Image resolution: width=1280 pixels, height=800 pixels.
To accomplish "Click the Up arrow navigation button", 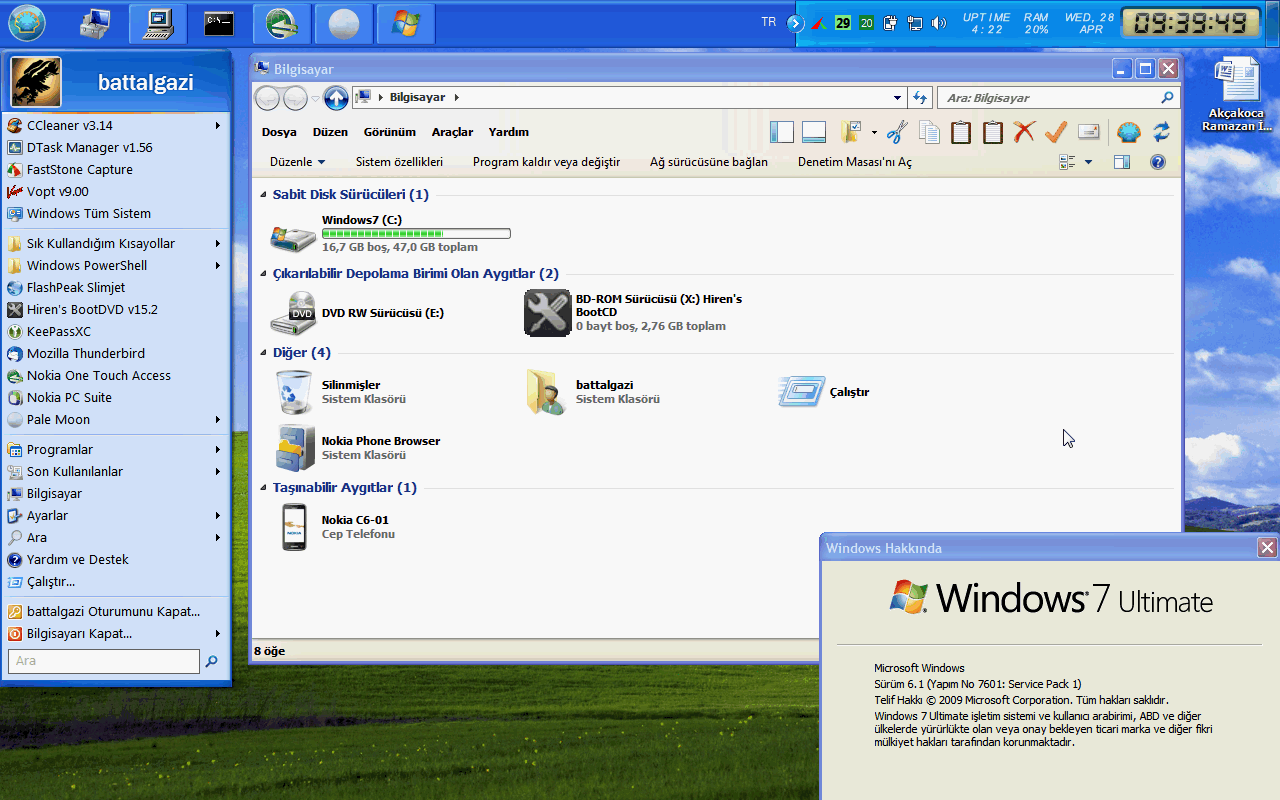I will click(x=336, y=98).
